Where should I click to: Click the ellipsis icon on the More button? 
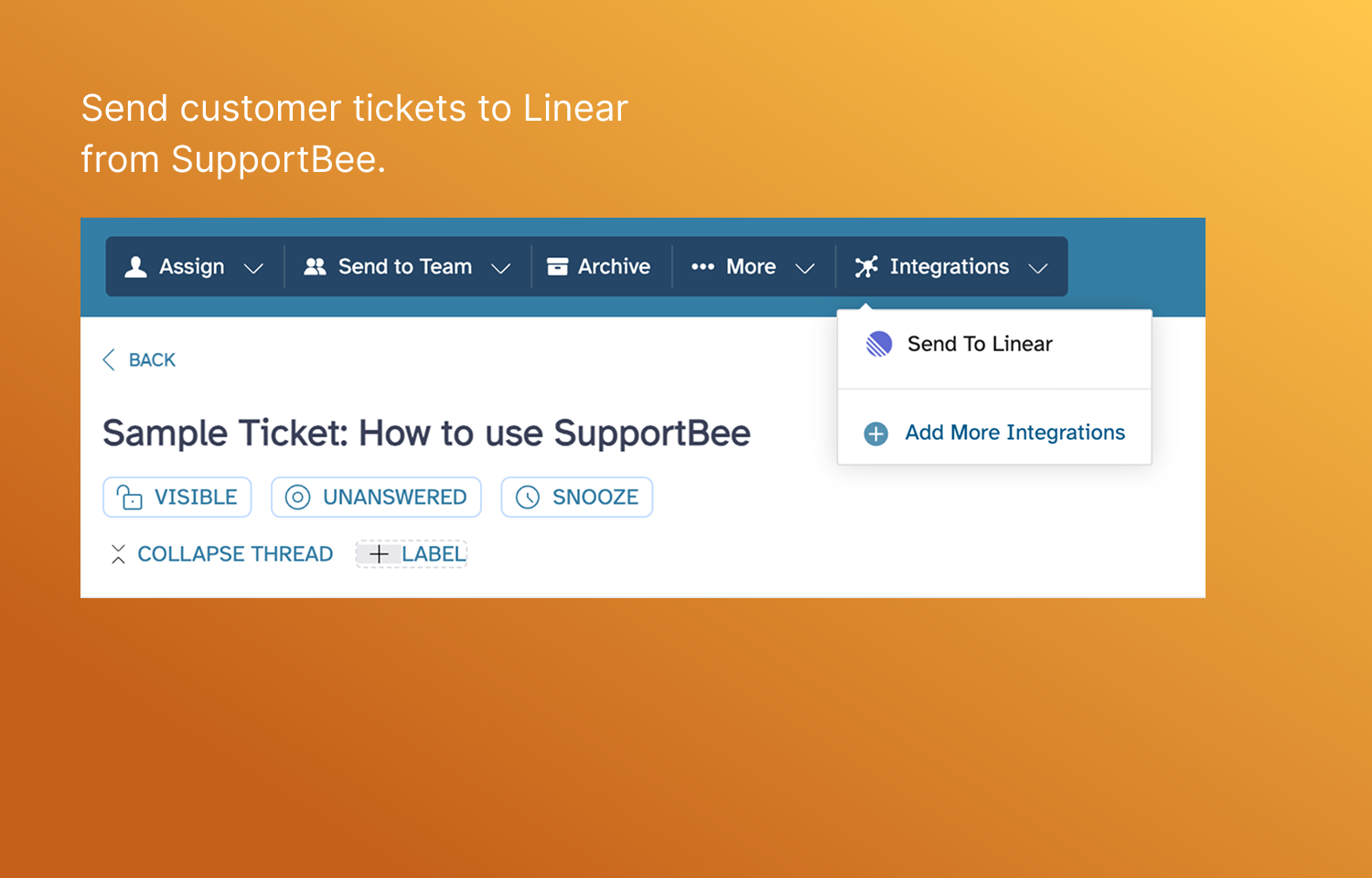click(x=702, y=266)
